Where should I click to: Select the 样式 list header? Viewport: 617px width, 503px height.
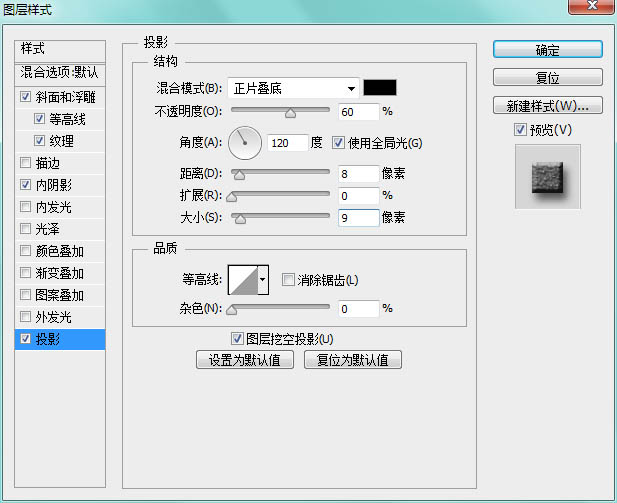(60, 50)
